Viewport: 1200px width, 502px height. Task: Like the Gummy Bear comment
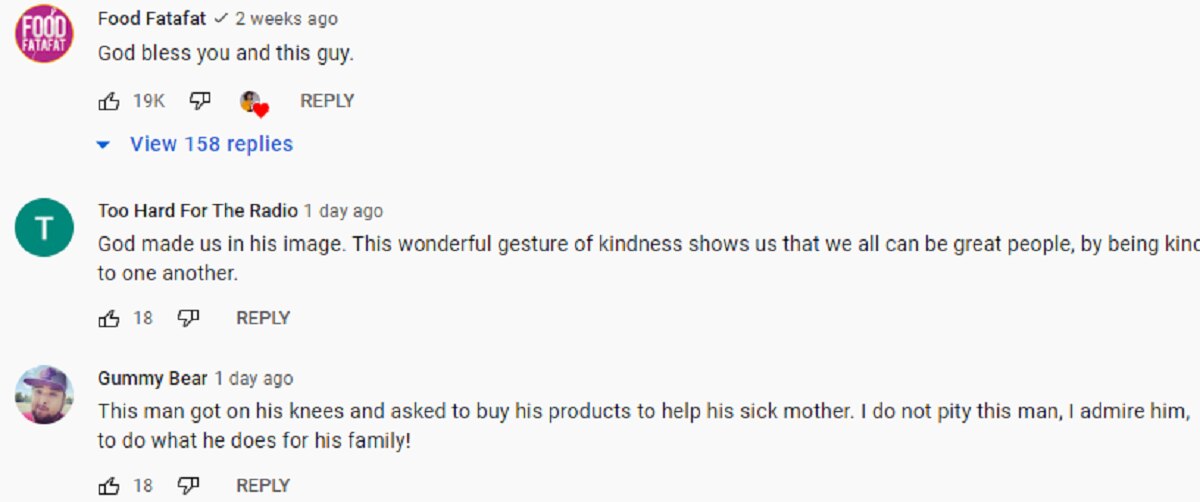tap(109, 486)
